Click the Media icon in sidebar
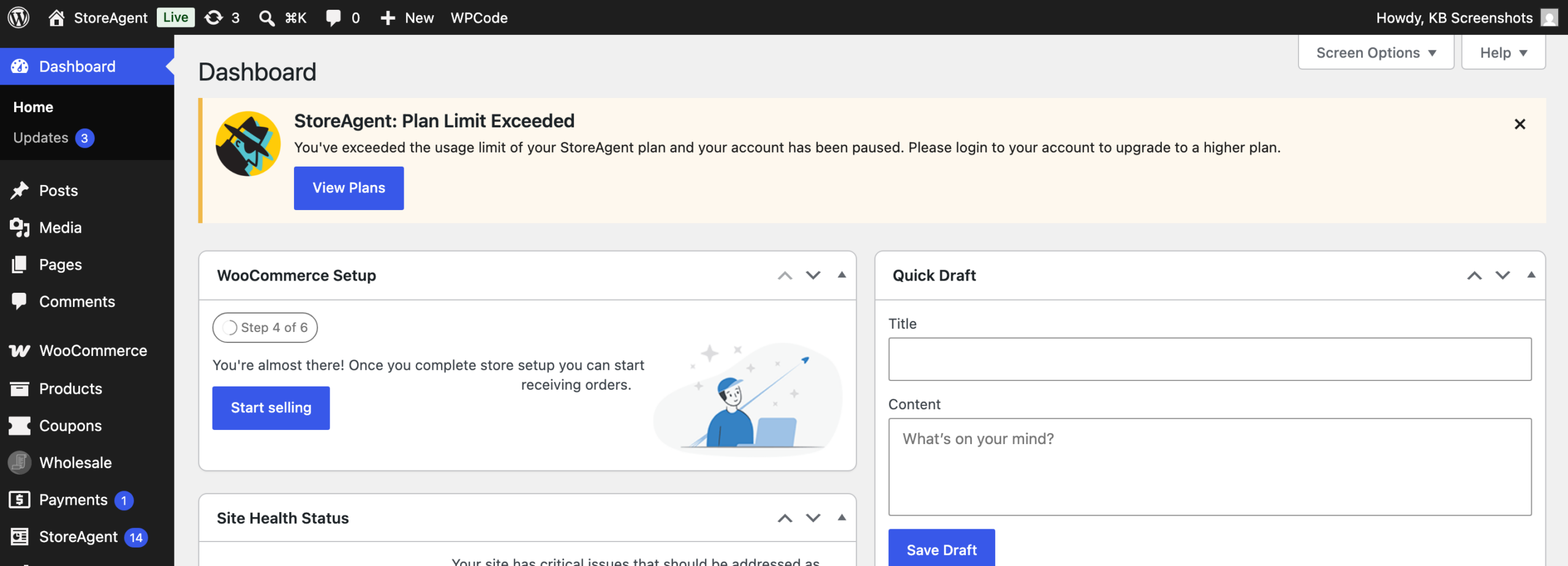Viewport: 1568px width, 566px height. (20, 227)
